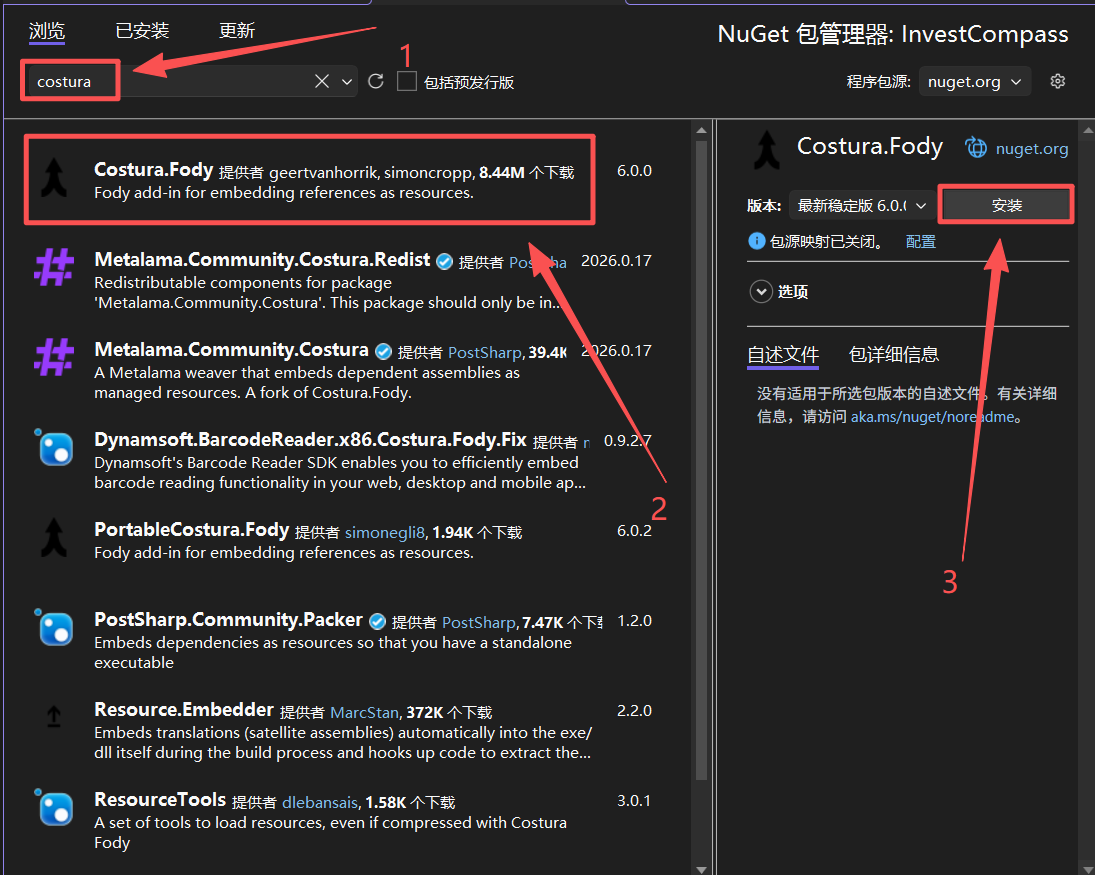Screen dimensions: 1095x875
Task: Open the 程序包源 nuget.org dropdown
Action: pos(974,82)
